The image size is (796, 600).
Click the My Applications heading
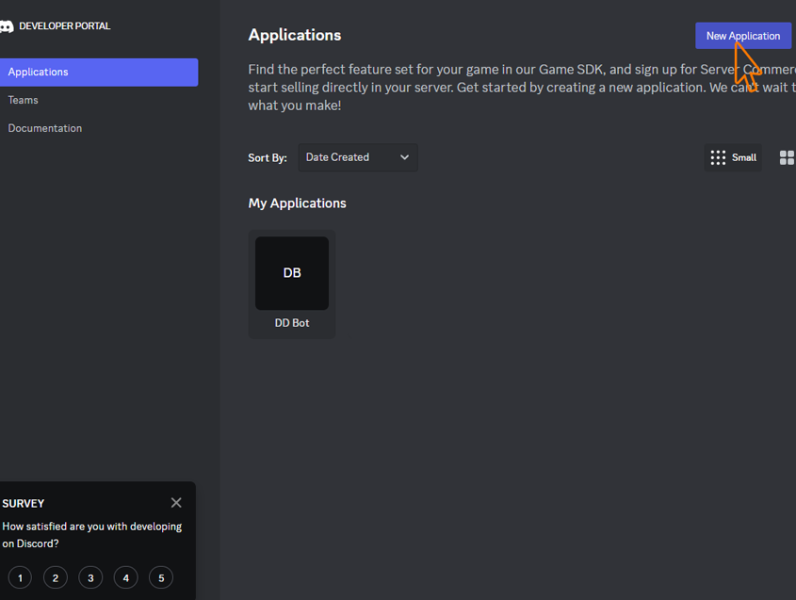297,203
